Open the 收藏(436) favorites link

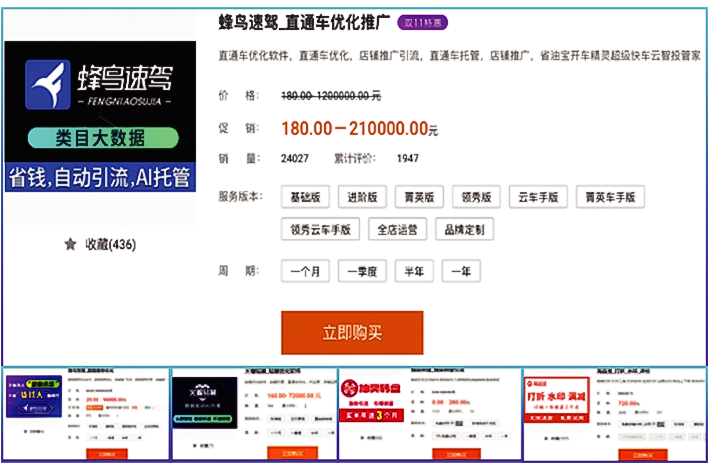tap(110, 244)
